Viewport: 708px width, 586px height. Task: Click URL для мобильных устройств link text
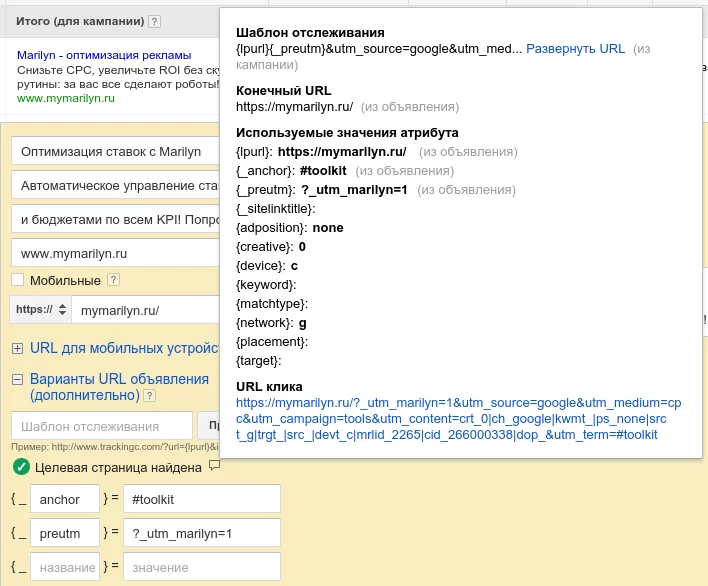pyautogui.click(x=124, y=348)
